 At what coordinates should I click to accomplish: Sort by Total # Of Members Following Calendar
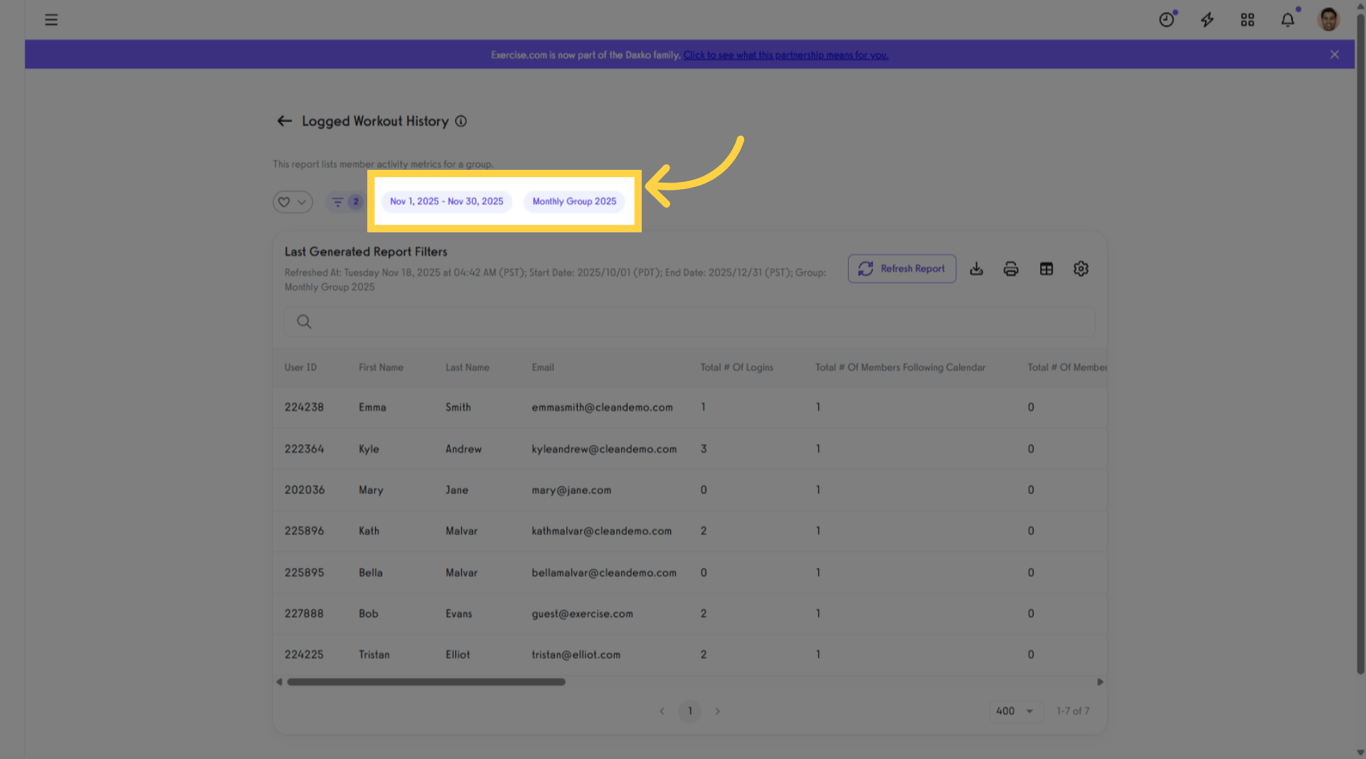point(900,368)
